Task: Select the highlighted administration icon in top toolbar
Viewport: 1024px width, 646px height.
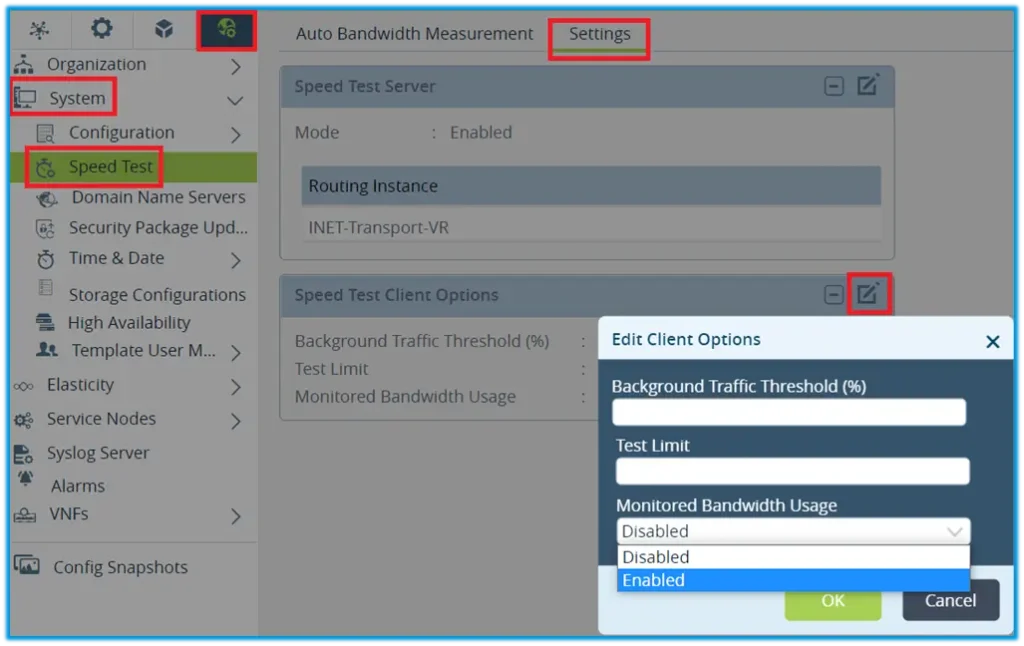Action: tap(226, 30)
